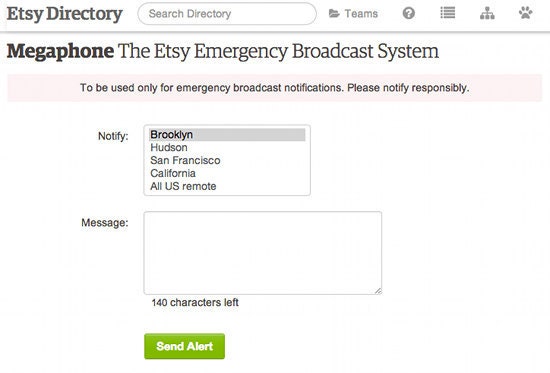Select Brooklyn in the Notify list

pos(227,135)
